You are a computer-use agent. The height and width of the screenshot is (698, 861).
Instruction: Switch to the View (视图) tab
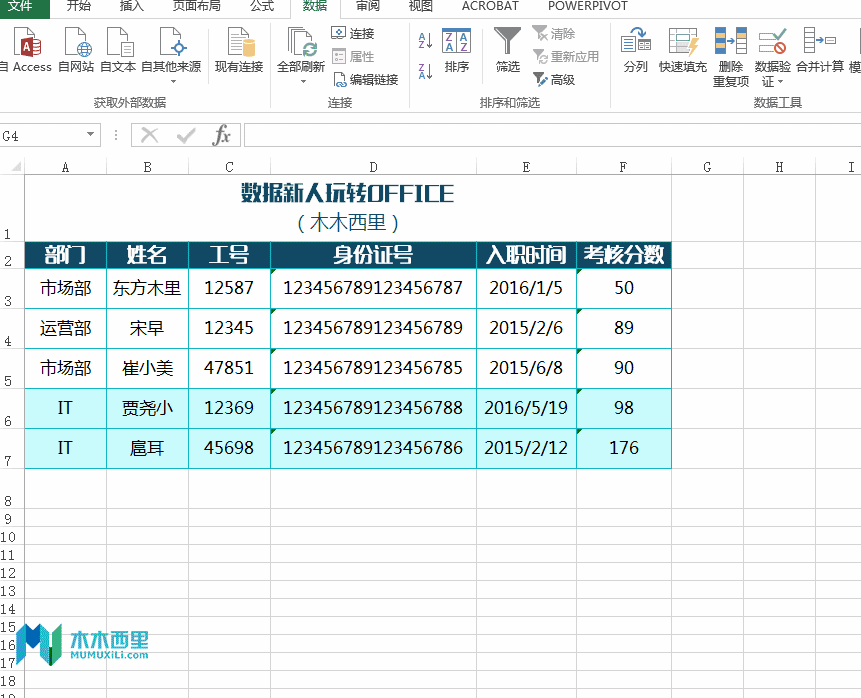pos(421,7)
